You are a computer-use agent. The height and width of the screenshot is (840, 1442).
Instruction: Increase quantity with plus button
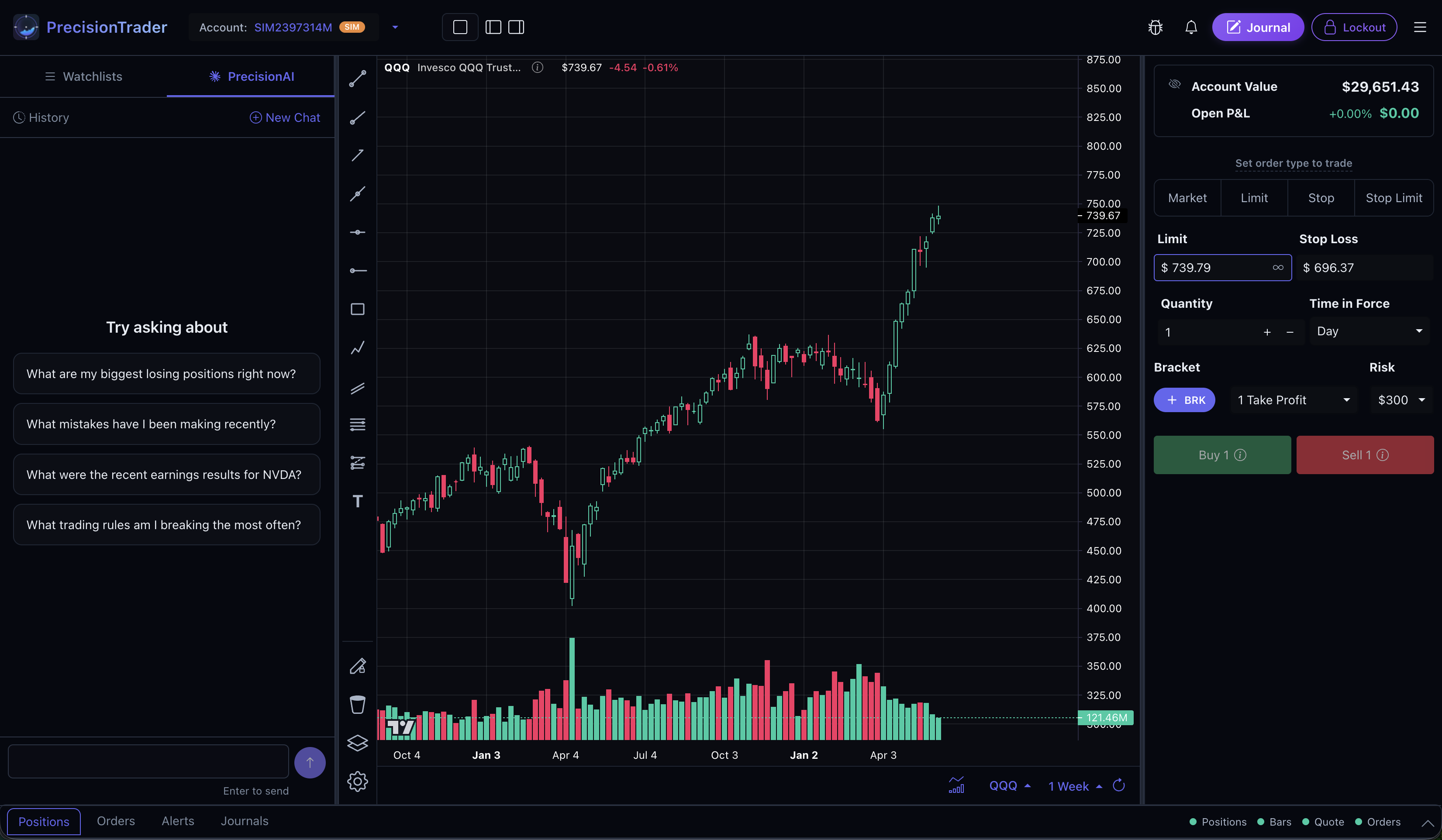point(1267,332)
